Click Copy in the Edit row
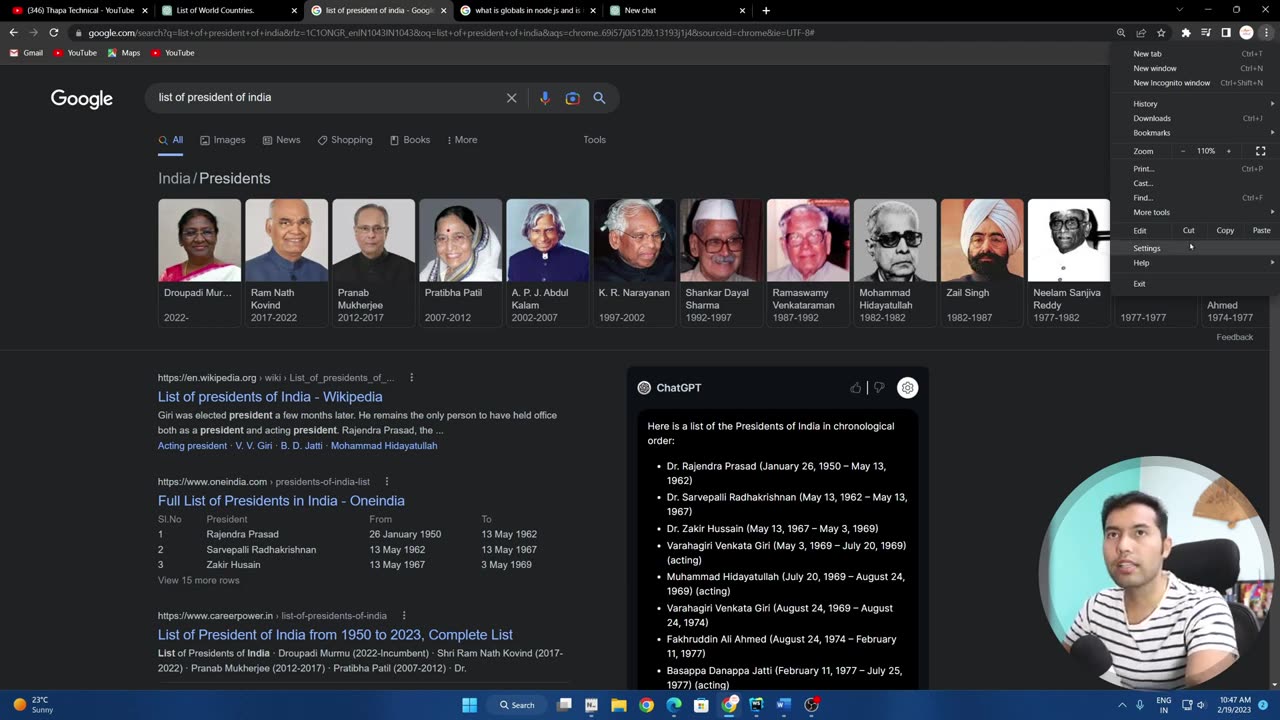1280x720 pixels. pyautogui.click(x=1225, y=231)
